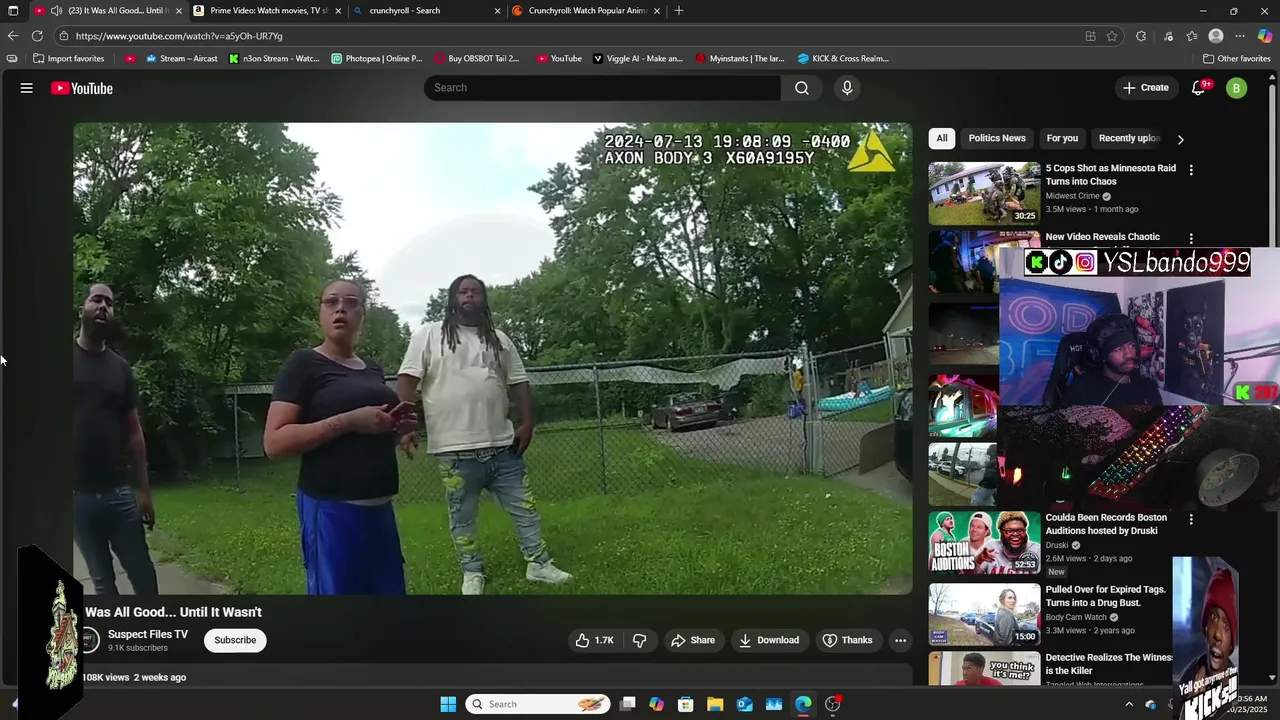Open a new browser tab
Viewport: 1280px width, 720px height.
pyautogui.click(x=679, y=11)
